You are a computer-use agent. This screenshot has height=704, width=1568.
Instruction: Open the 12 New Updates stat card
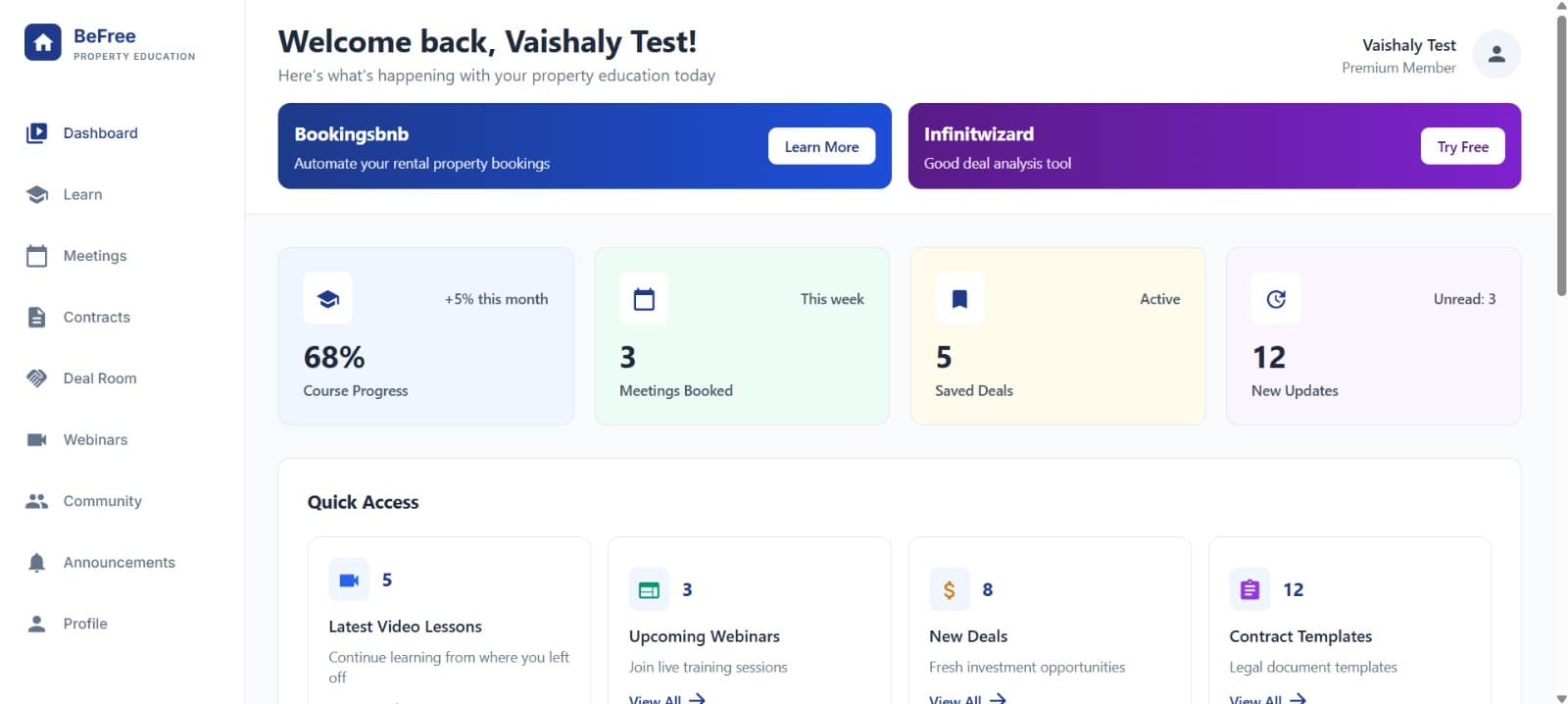(1372, 336)
